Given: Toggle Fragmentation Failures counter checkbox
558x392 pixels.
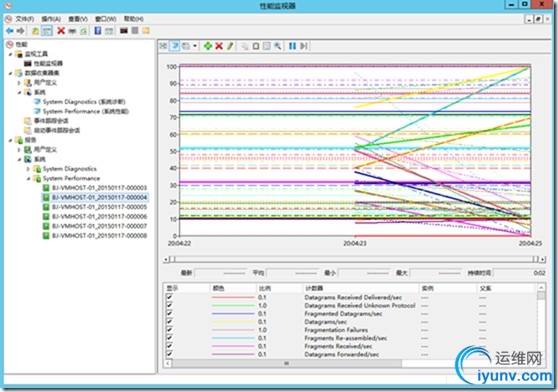Looking at the screenshot, I should click(169, 330).
